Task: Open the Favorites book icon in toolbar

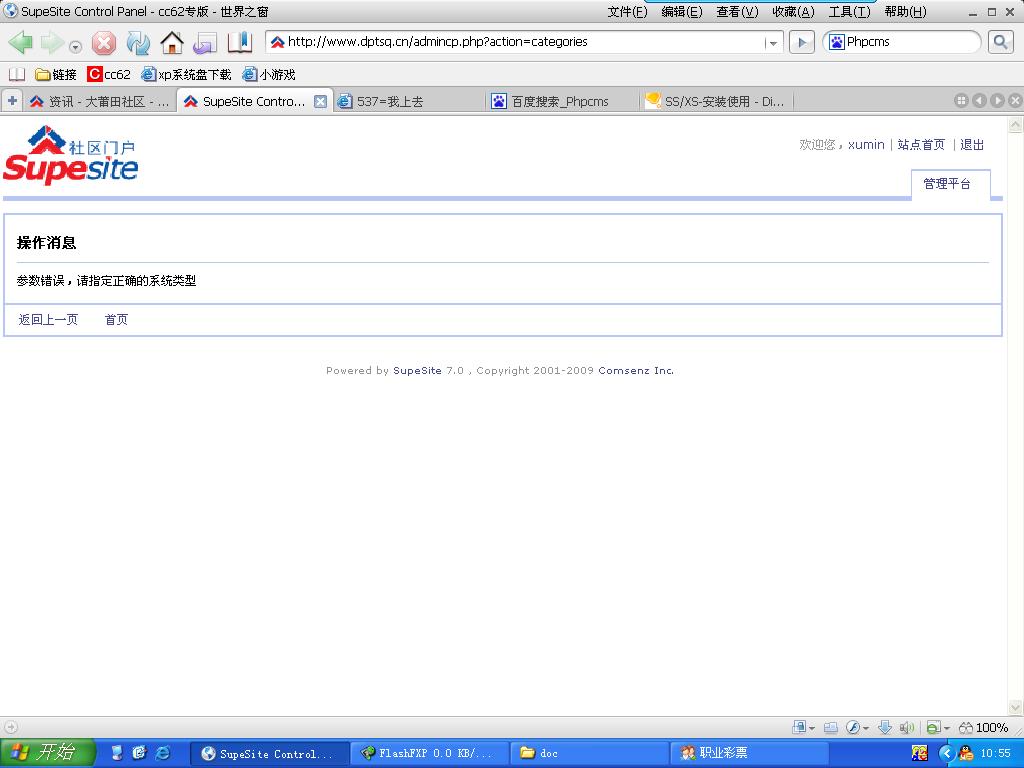Action: pyautogui.click(x=240, y=43)
